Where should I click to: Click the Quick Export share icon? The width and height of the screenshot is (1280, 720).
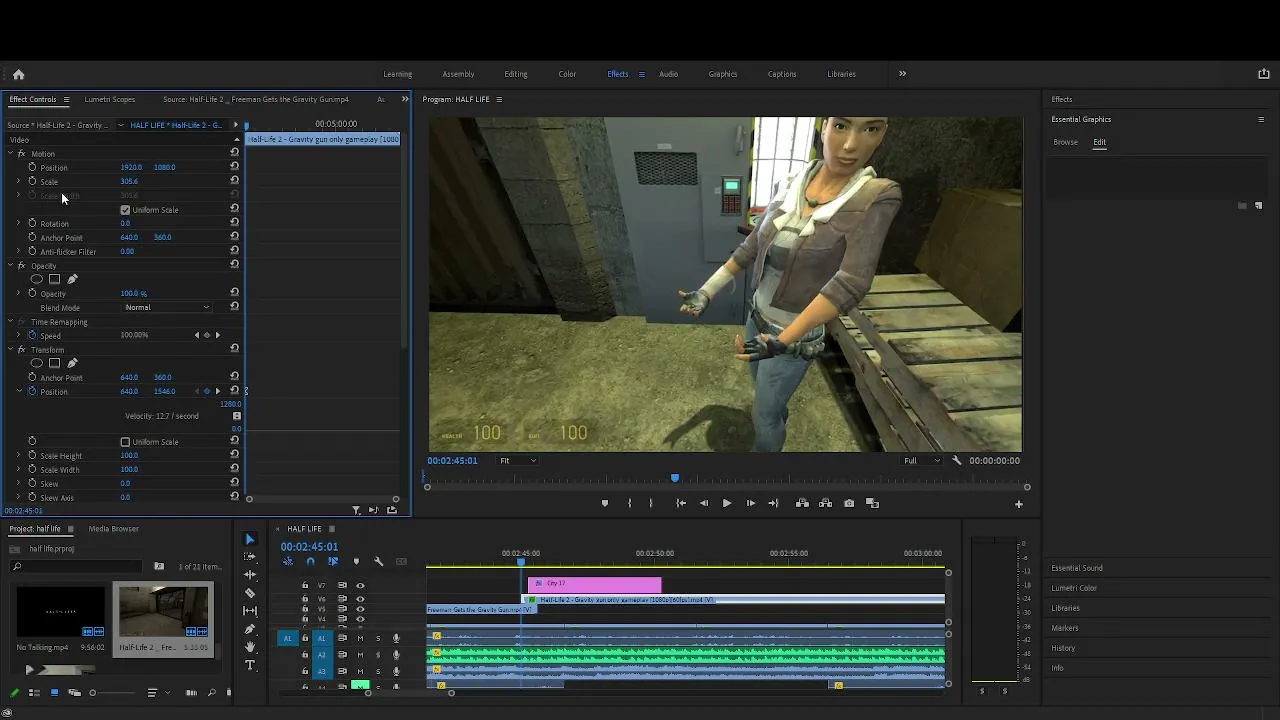pos(1263,74)
